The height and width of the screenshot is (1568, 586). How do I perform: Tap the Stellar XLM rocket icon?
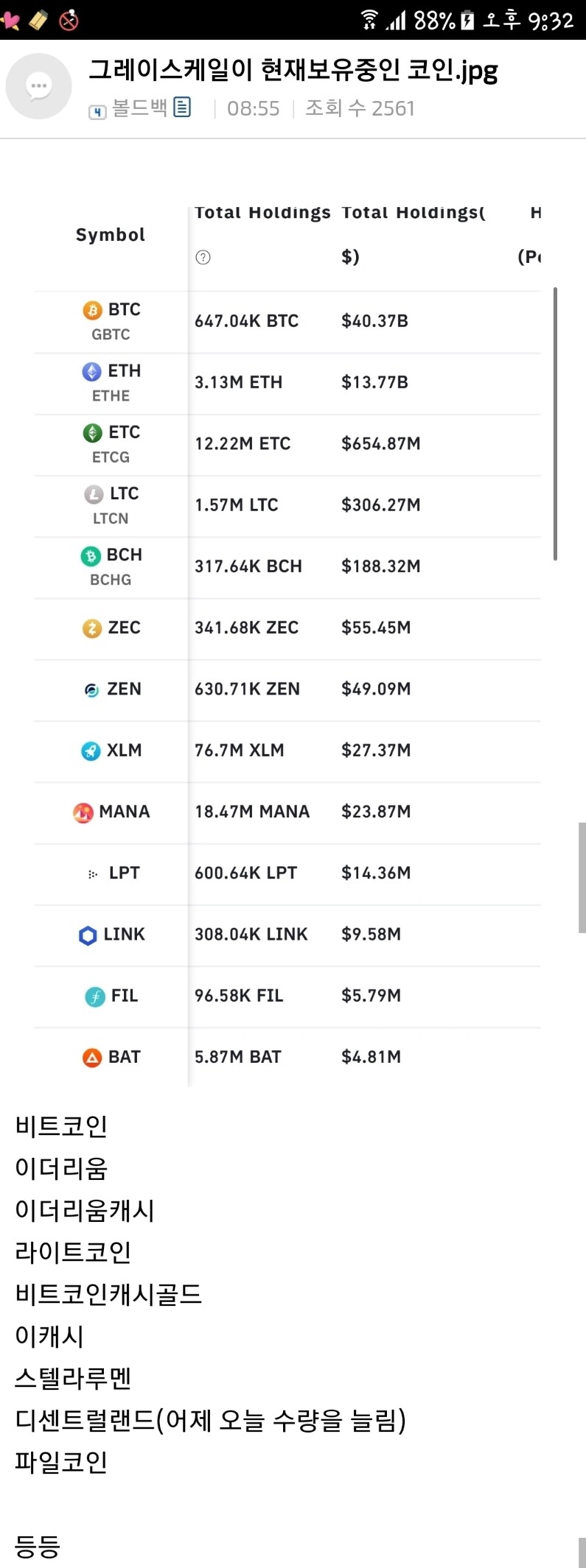click(91, 750)
